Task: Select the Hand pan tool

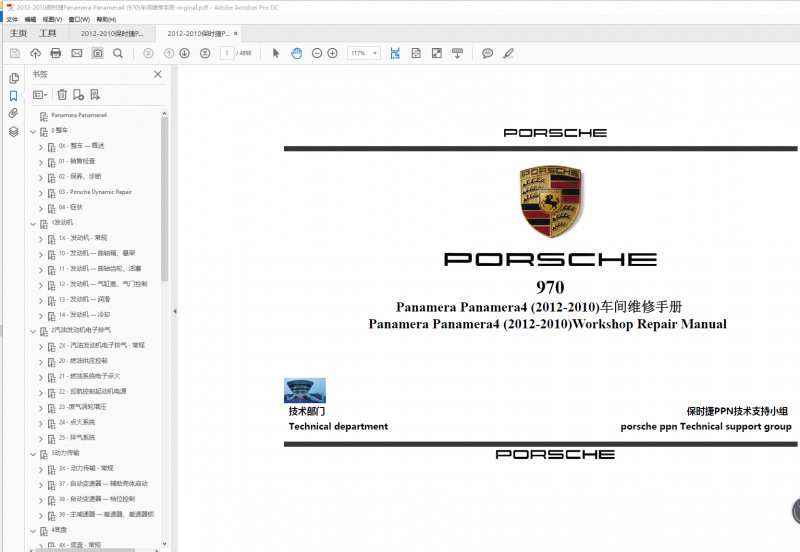Action: coord(296,53)
